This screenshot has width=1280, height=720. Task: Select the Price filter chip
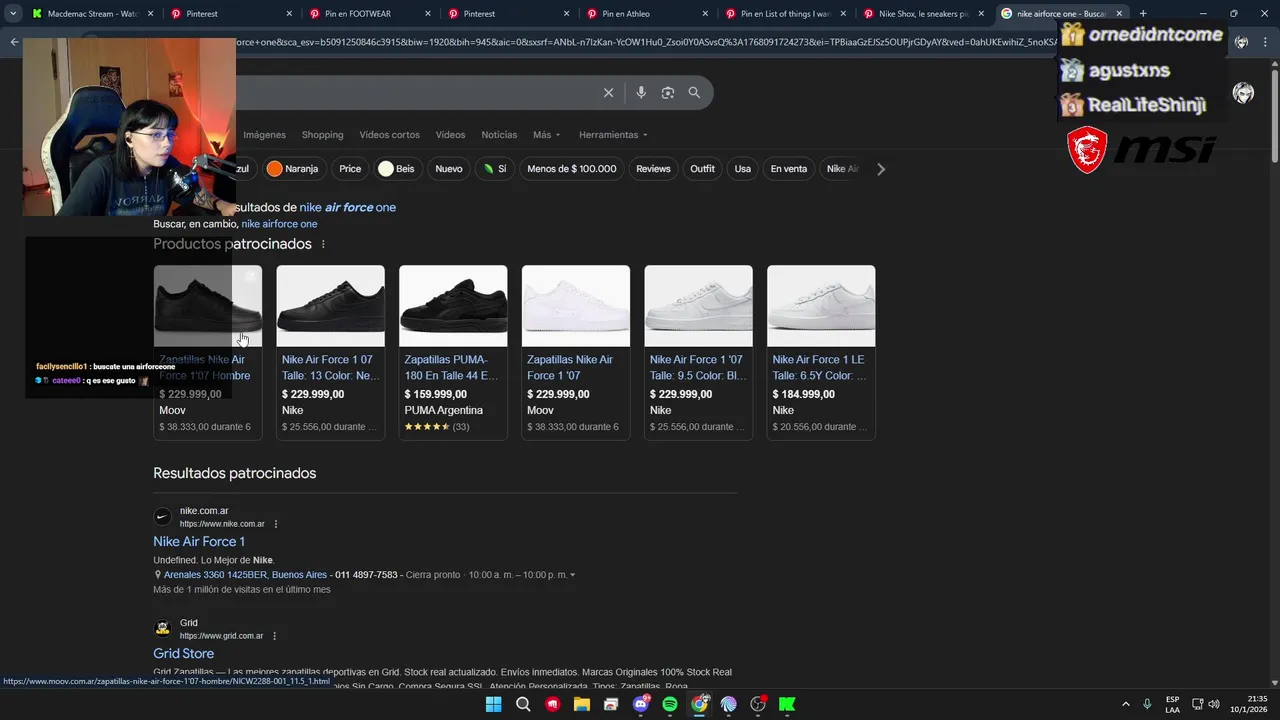click(350, 169)
